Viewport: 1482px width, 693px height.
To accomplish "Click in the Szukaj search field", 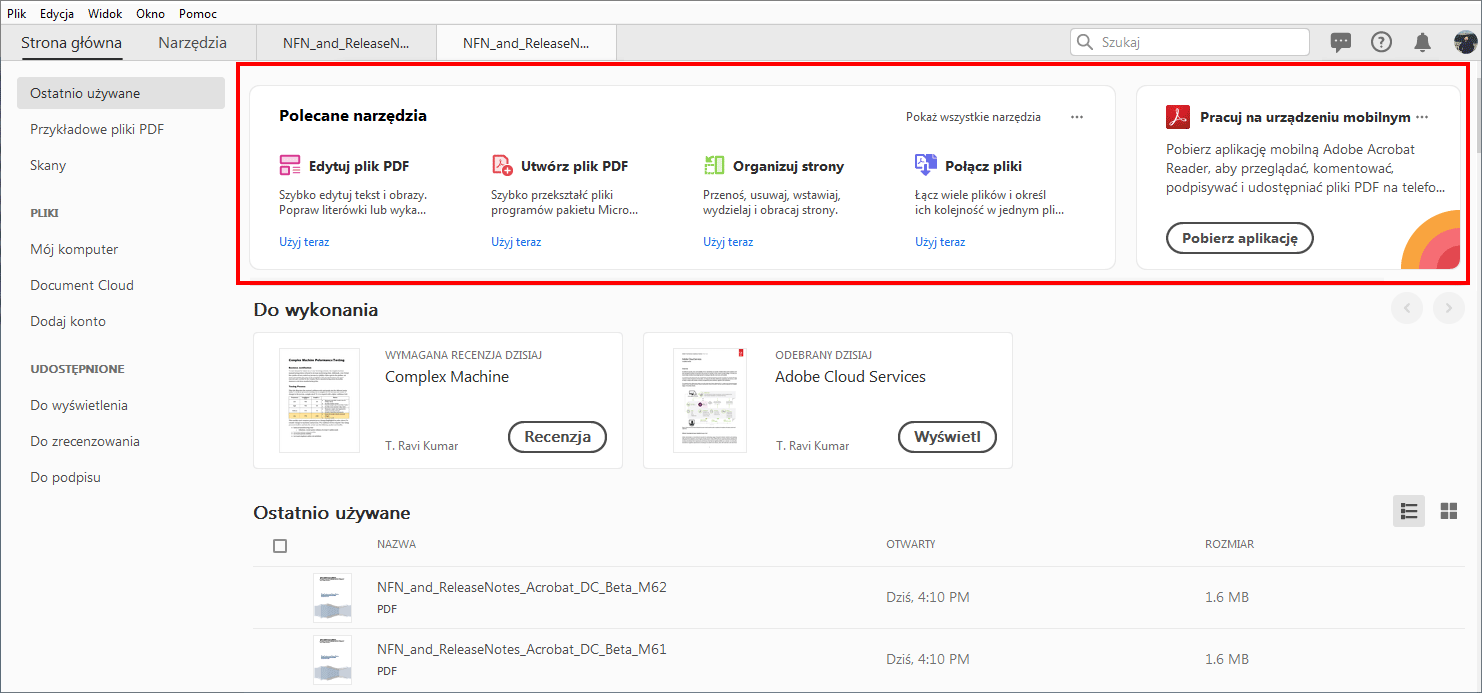I will [x=1190, y=42].
